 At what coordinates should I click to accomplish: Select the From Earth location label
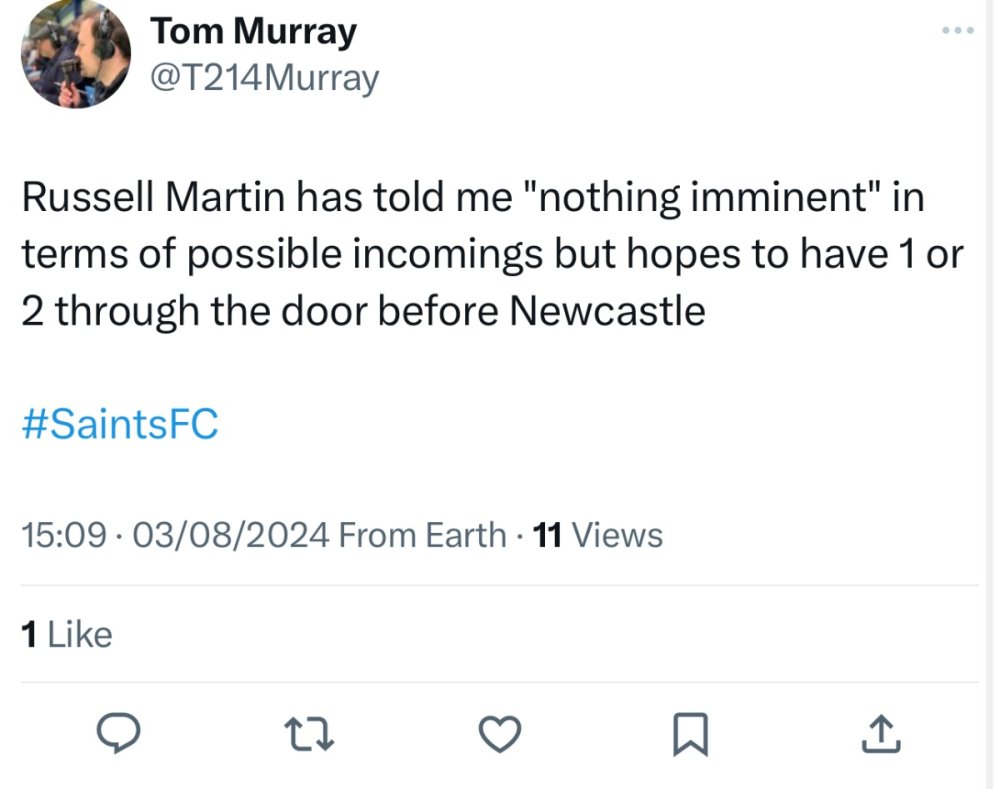click(423, 536)
